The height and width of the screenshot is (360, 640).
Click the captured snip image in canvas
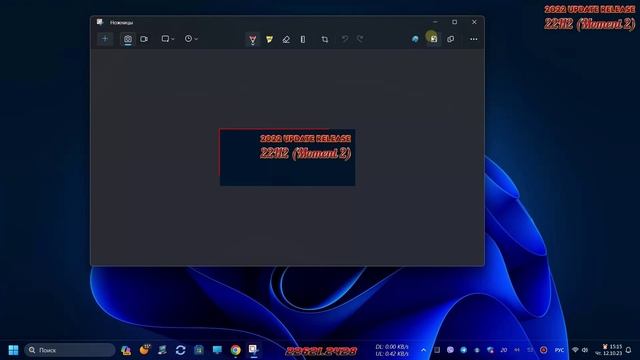[287, 158]
